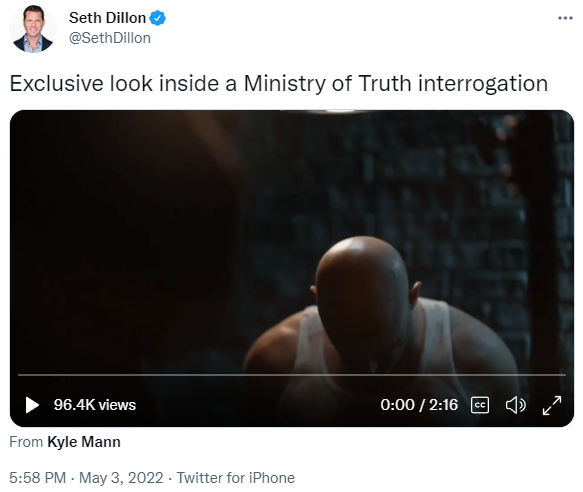Open the three-dot more options menu
Viewport: 583px width, 492px height.
[x=565, y=18]
